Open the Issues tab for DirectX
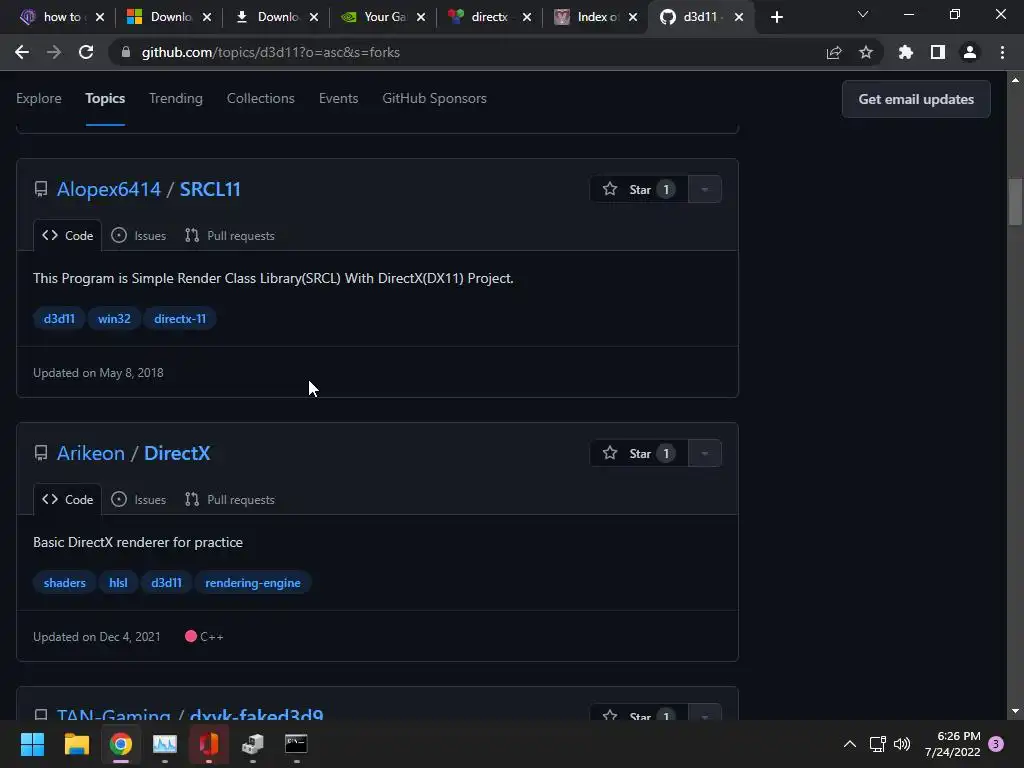The height and width of the screenshot is (768, 1024). point(138,500)
